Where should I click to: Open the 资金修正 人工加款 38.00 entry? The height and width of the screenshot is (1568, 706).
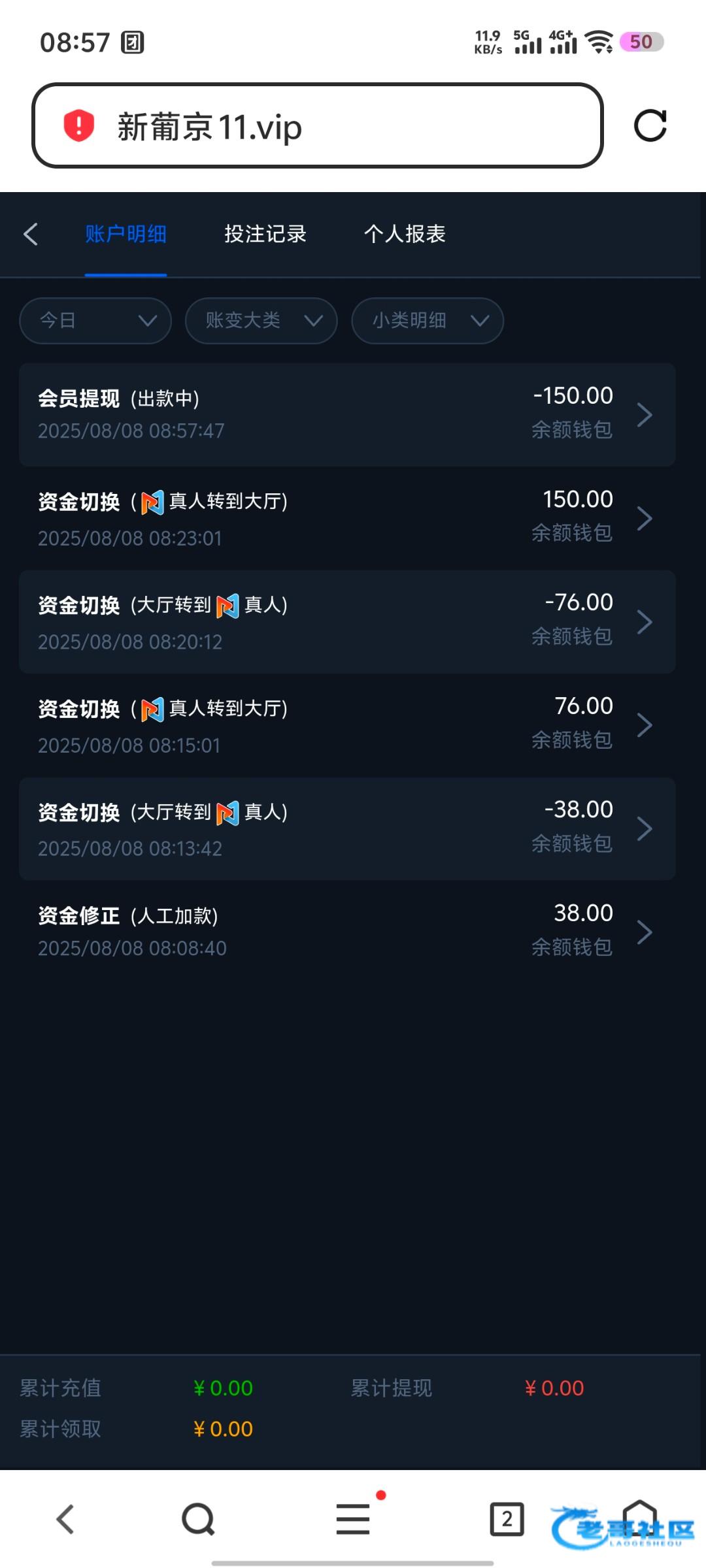(347, 932)
